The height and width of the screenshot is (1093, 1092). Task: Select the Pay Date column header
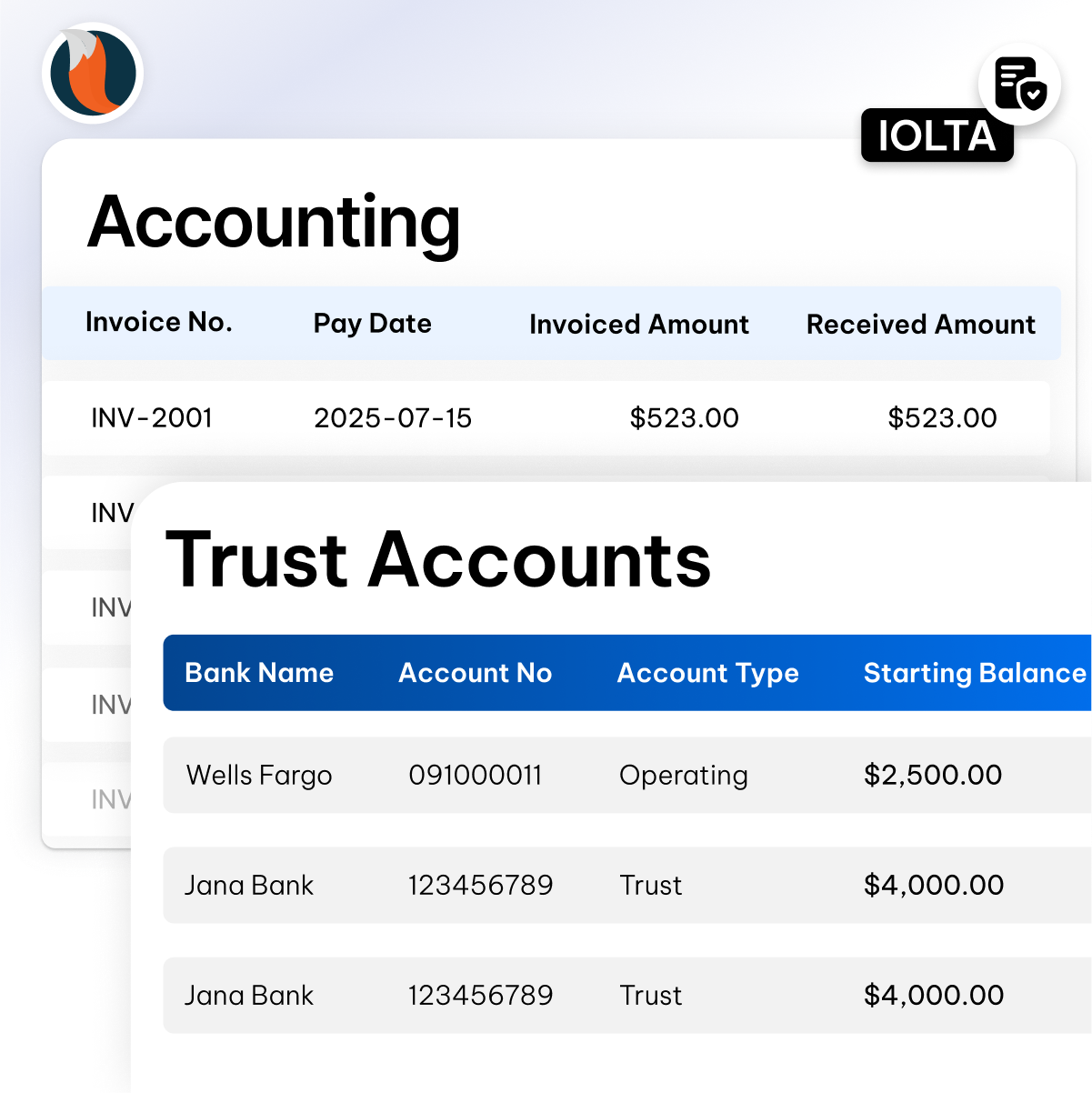point(372,324)
